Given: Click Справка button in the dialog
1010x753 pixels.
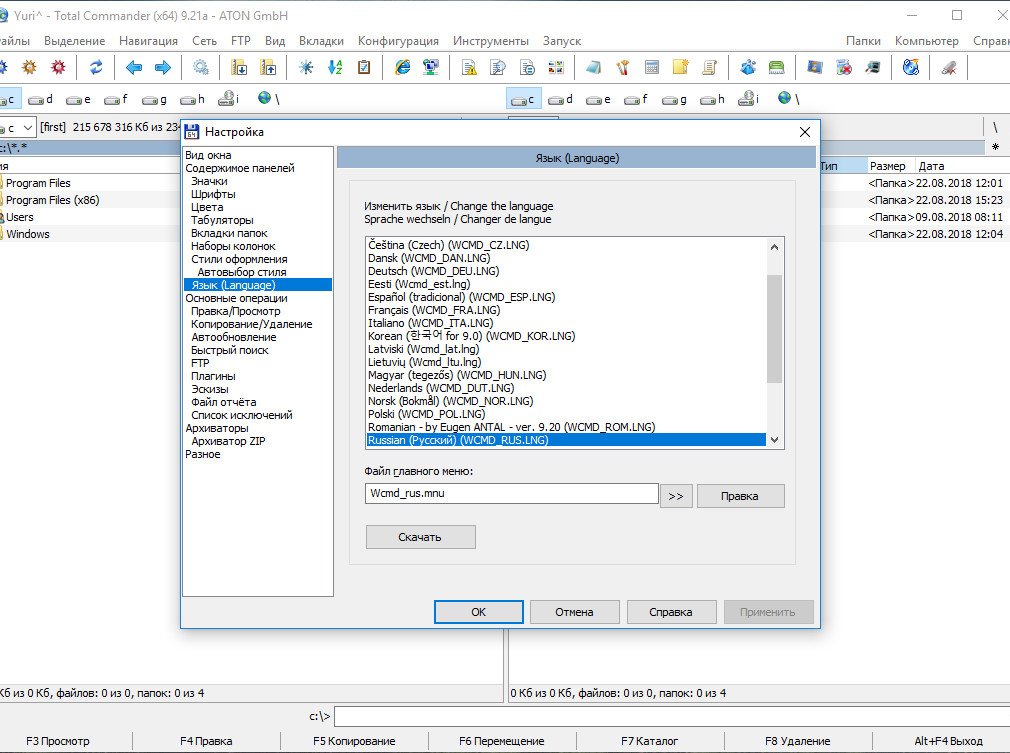Looking at the screenshot, I should click(671, 612).
